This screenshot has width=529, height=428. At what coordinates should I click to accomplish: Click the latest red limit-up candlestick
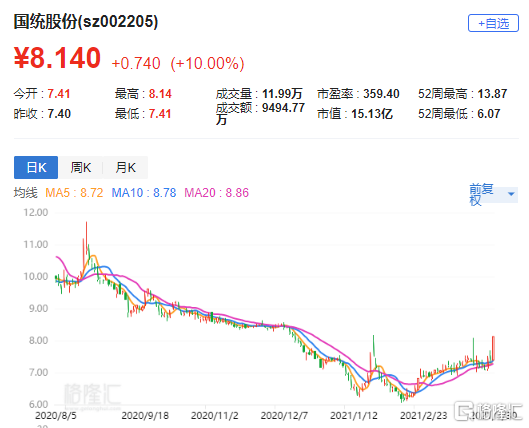click(493, 349)
